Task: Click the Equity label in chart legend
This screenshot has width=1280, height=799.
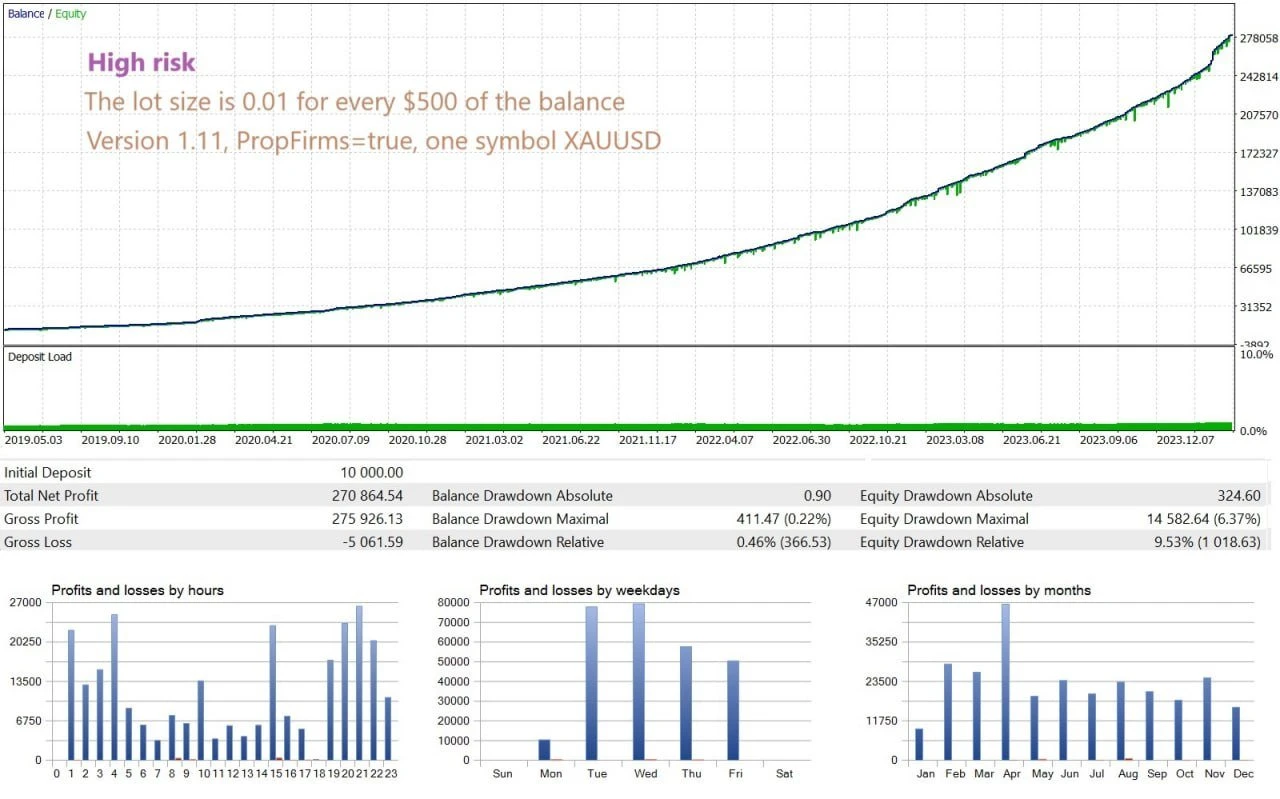Action: [x=70, y=14]
